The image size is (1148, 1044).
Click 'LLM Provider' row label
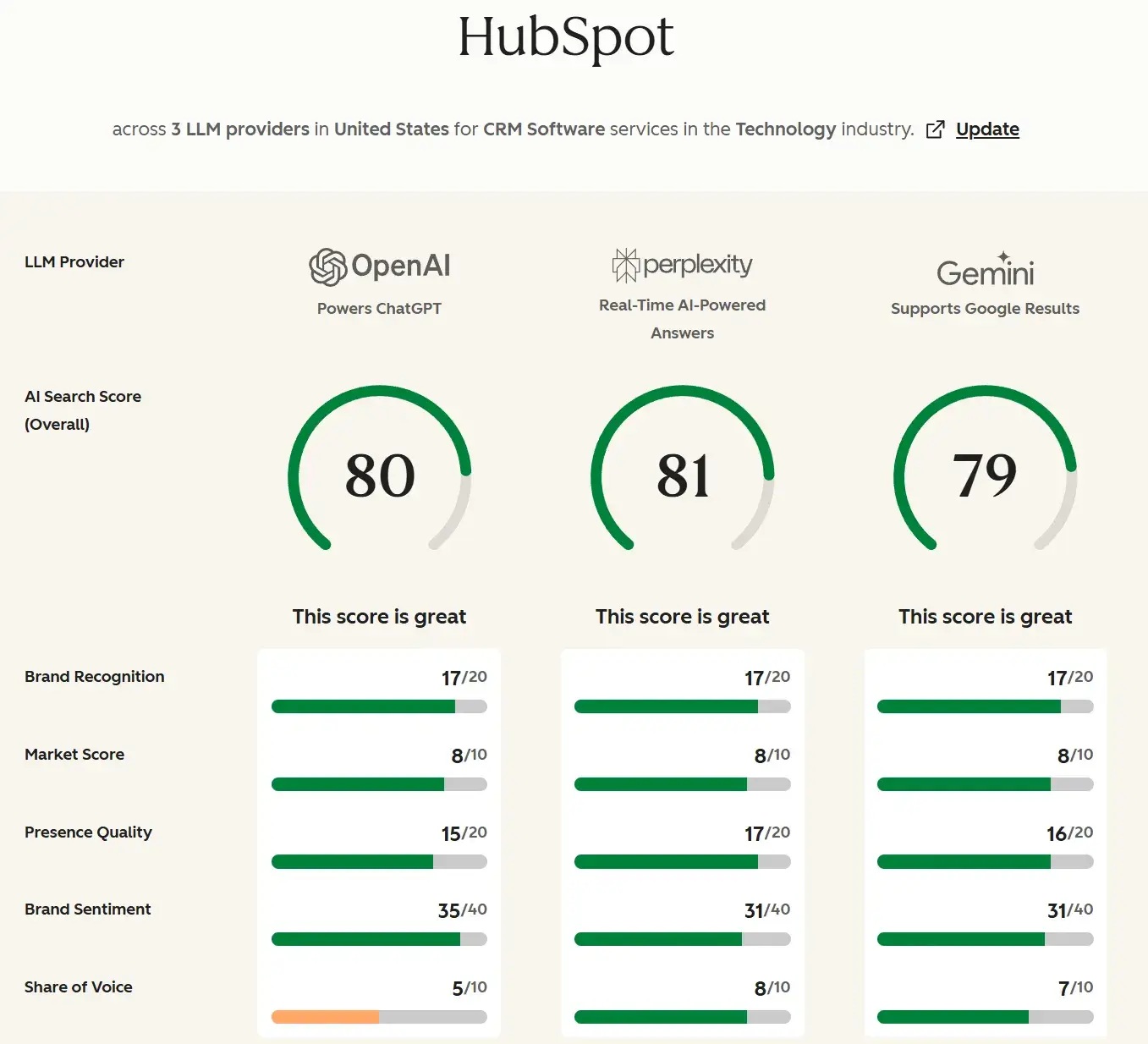(x=74, y=262)
